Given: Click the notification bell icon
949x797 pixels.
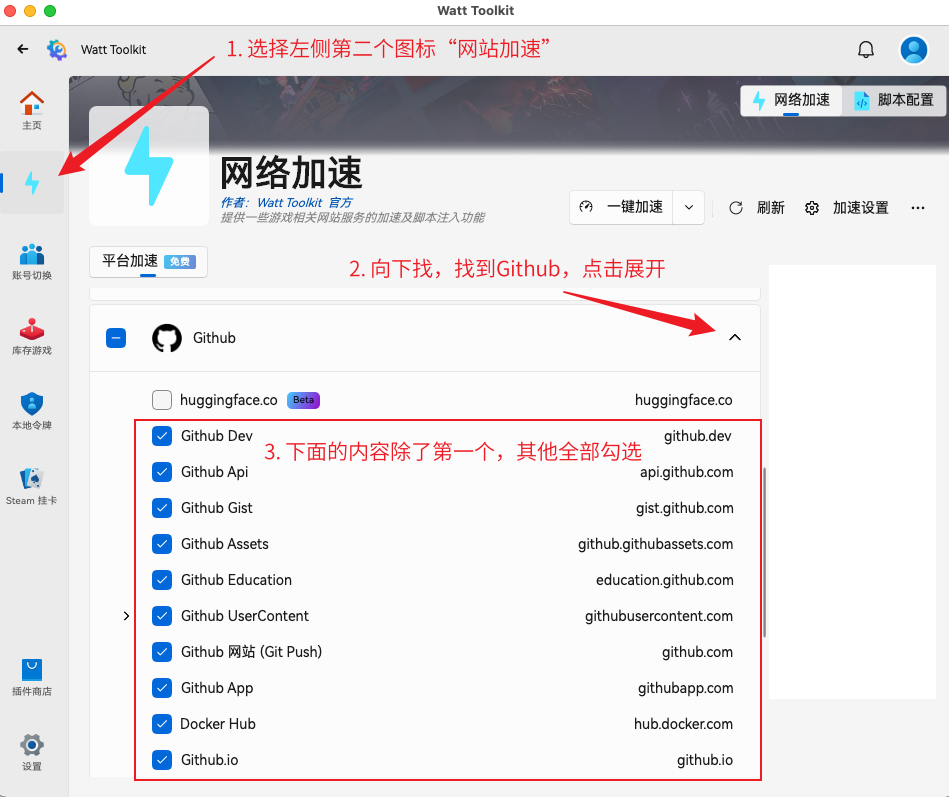Looking at the screenshot, I should click(866, 49).
